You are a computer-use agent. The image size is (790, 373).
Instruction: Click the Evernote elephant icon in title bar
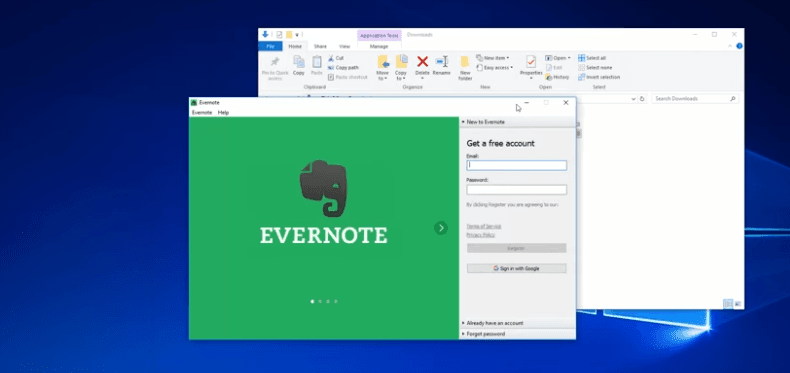coord(193,102)
